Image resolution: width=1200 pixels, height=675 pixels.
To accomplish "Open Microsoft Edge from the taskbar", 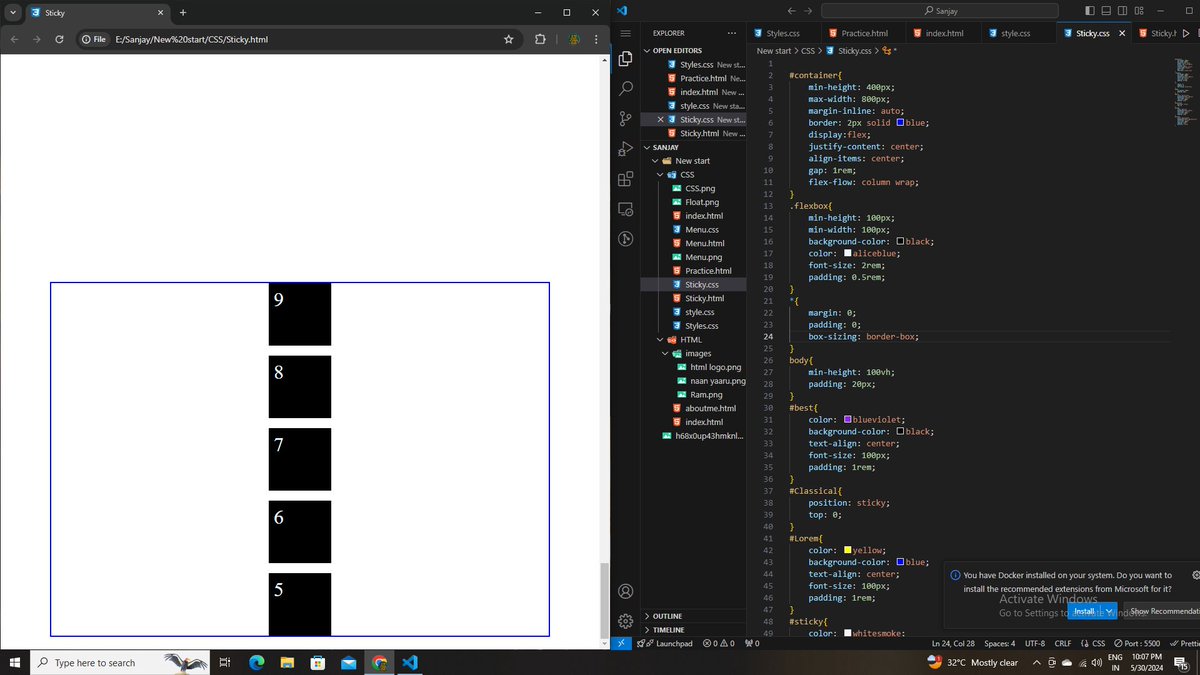I will [255, 662].
